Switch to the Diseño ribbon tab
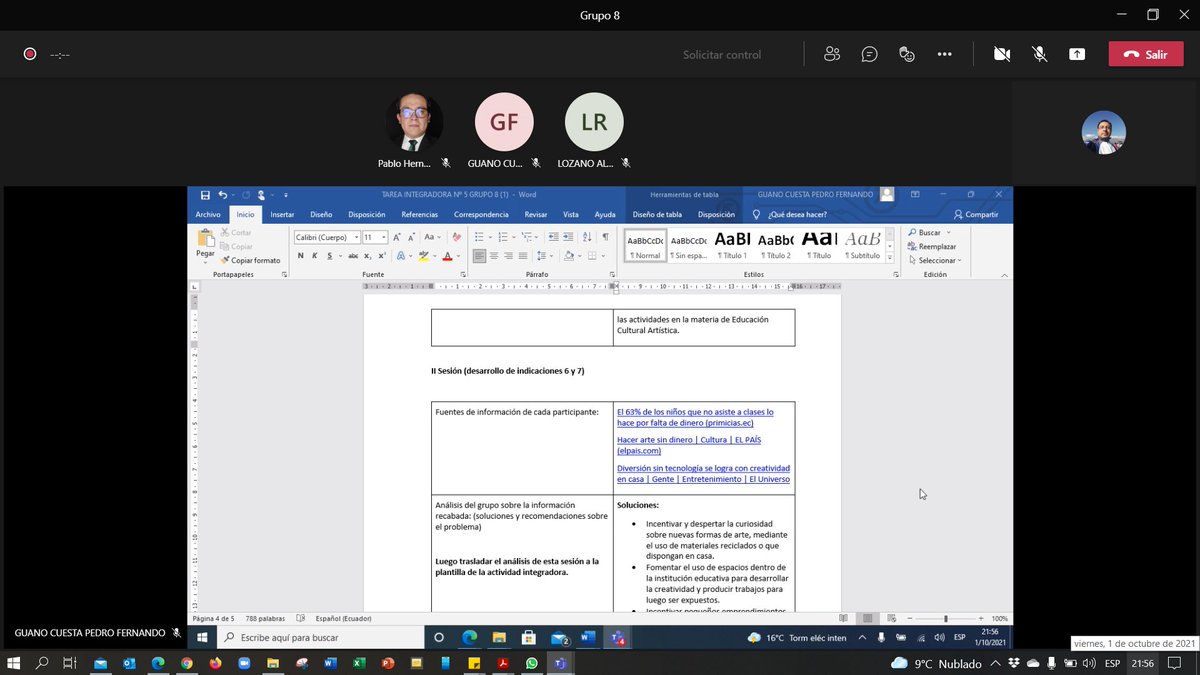The image size is (1200, 675). point(321,214)
